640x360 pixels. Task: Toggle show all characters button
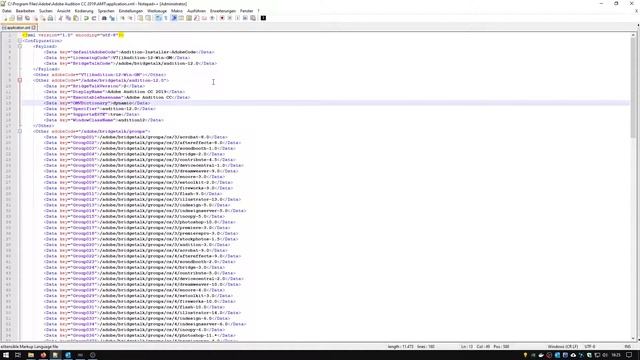pos(166,18)
